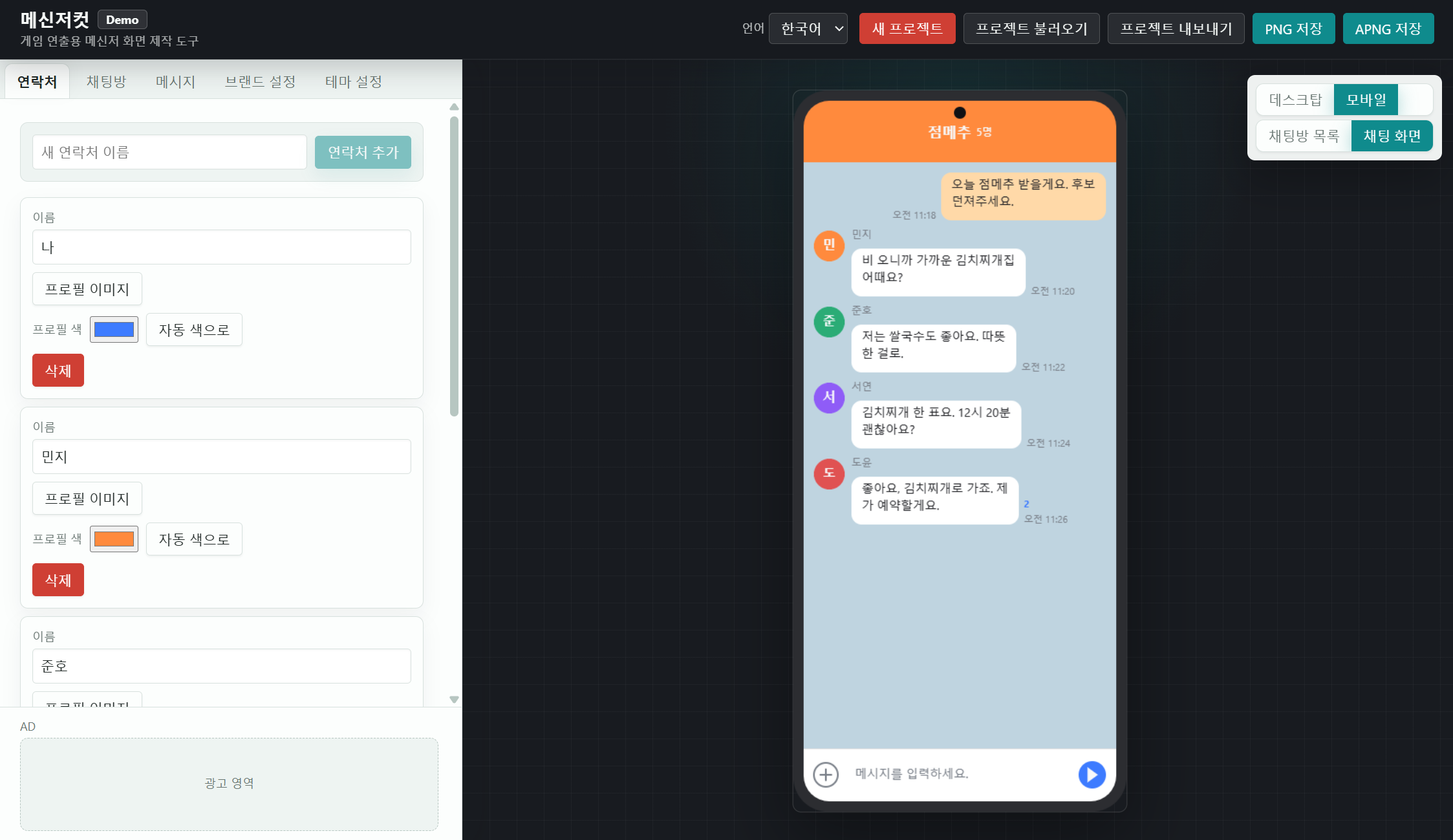Screen dimensions: 1453x840
Task: Click 프로필 이미지 button for contact 나
Action: 87,289
